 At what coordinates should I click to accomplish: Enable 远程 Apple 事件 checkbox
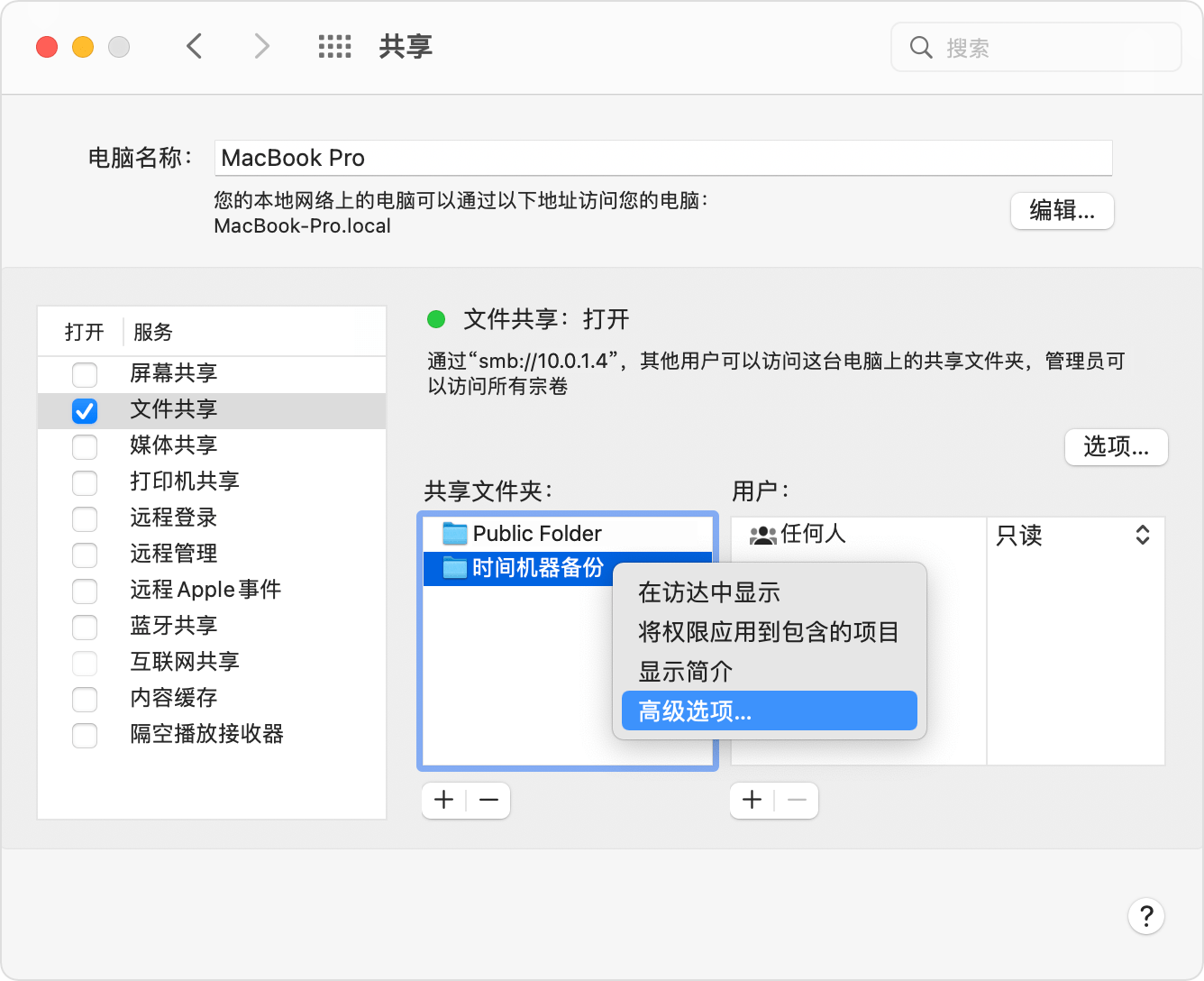pos(85,591)
